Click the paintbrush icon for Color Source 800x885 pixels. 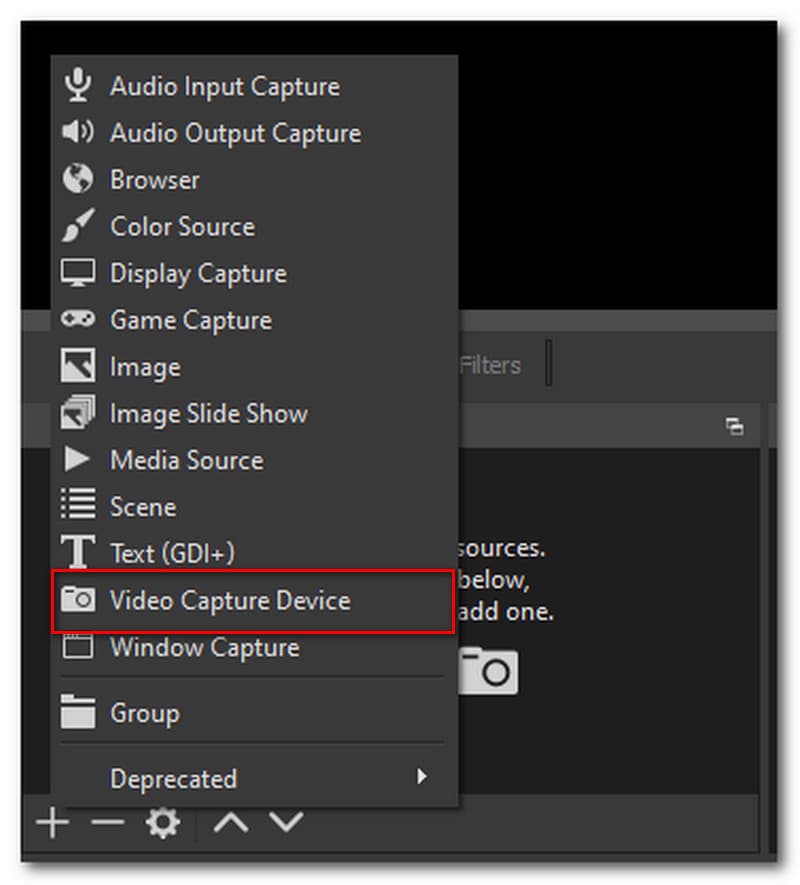(77, 225)
